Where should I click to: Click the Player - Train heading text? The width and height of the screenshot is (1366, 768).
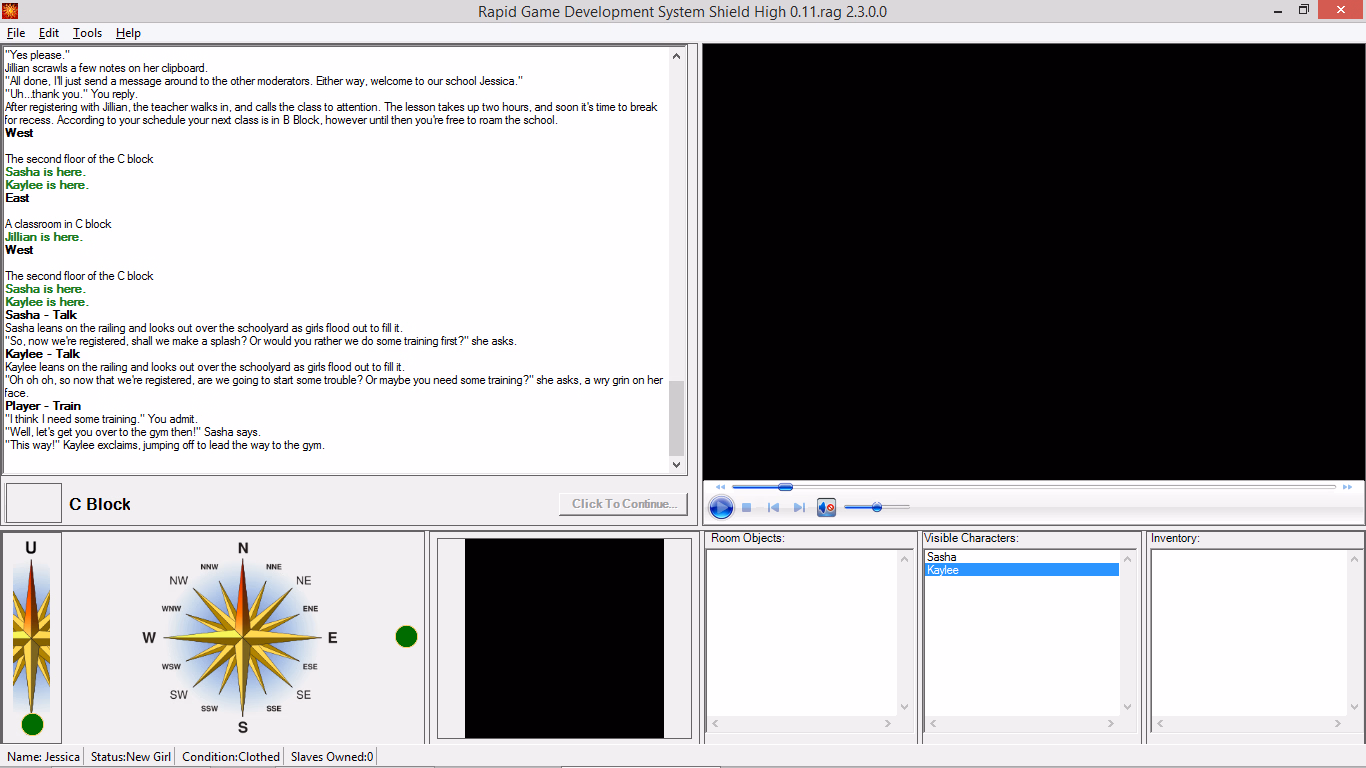(43, 406)
